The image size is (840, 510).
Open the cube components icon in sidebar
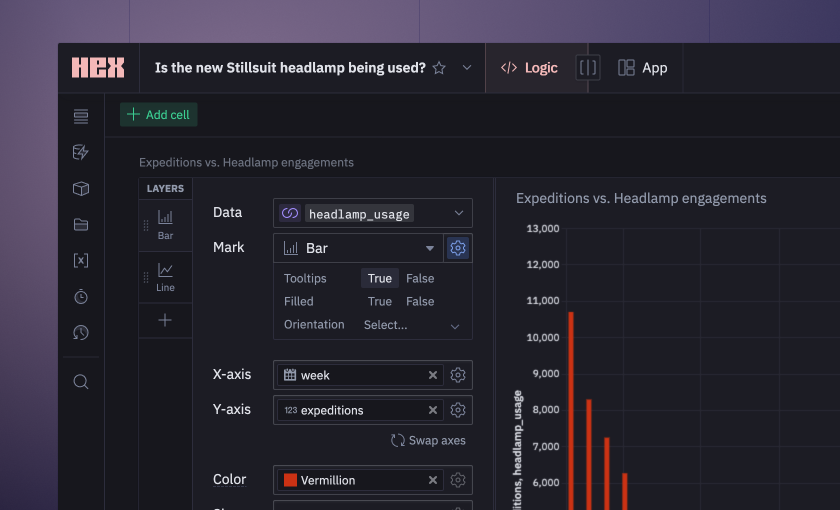click(81, 189)
